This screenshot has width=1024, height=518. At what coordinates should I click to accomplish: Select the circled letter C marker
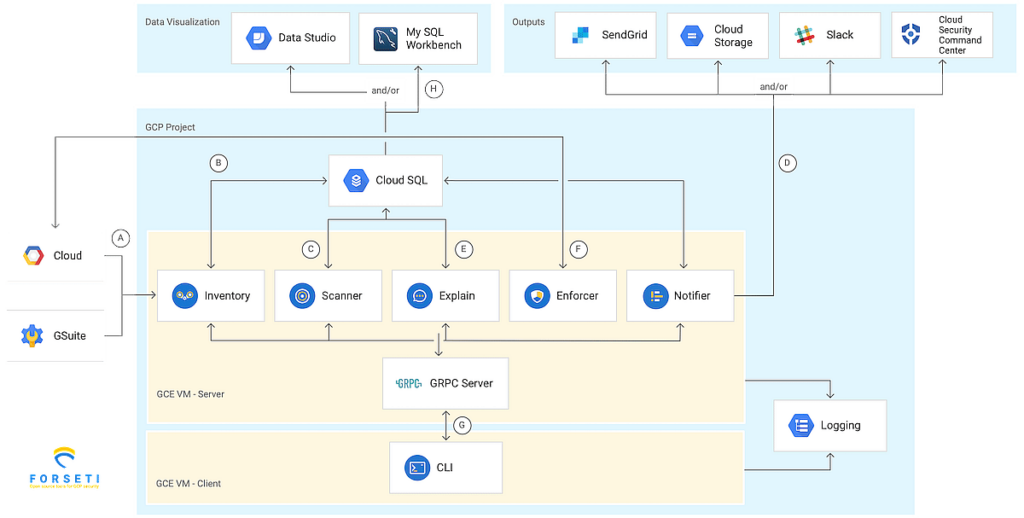[311, 249]
